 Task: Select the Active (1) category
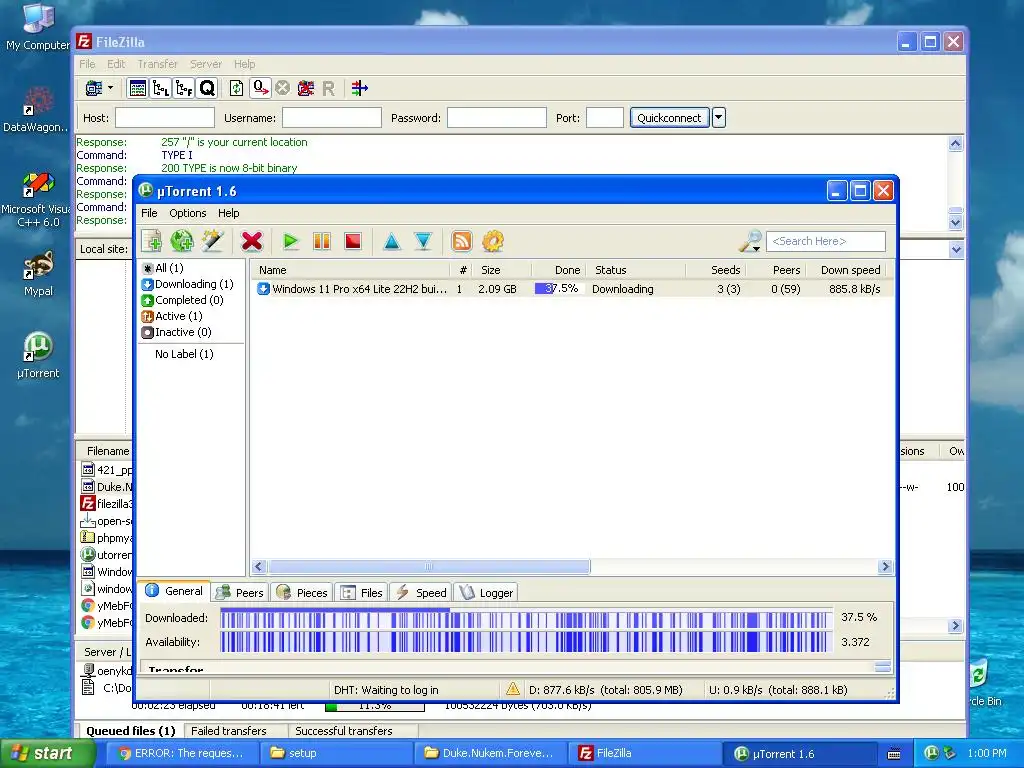173,316
